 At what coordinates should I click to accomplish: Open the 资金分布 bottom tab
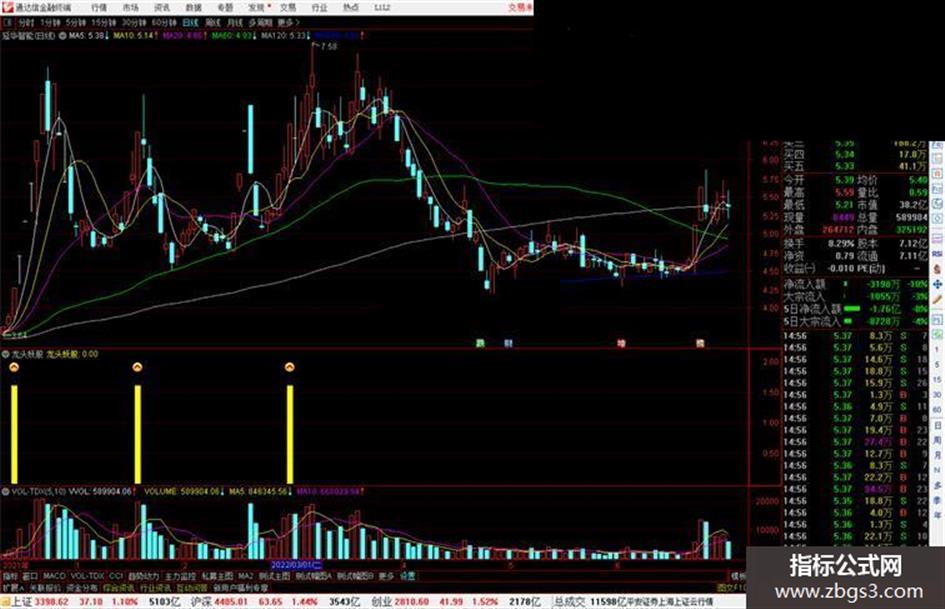click(x=82, y=587)
